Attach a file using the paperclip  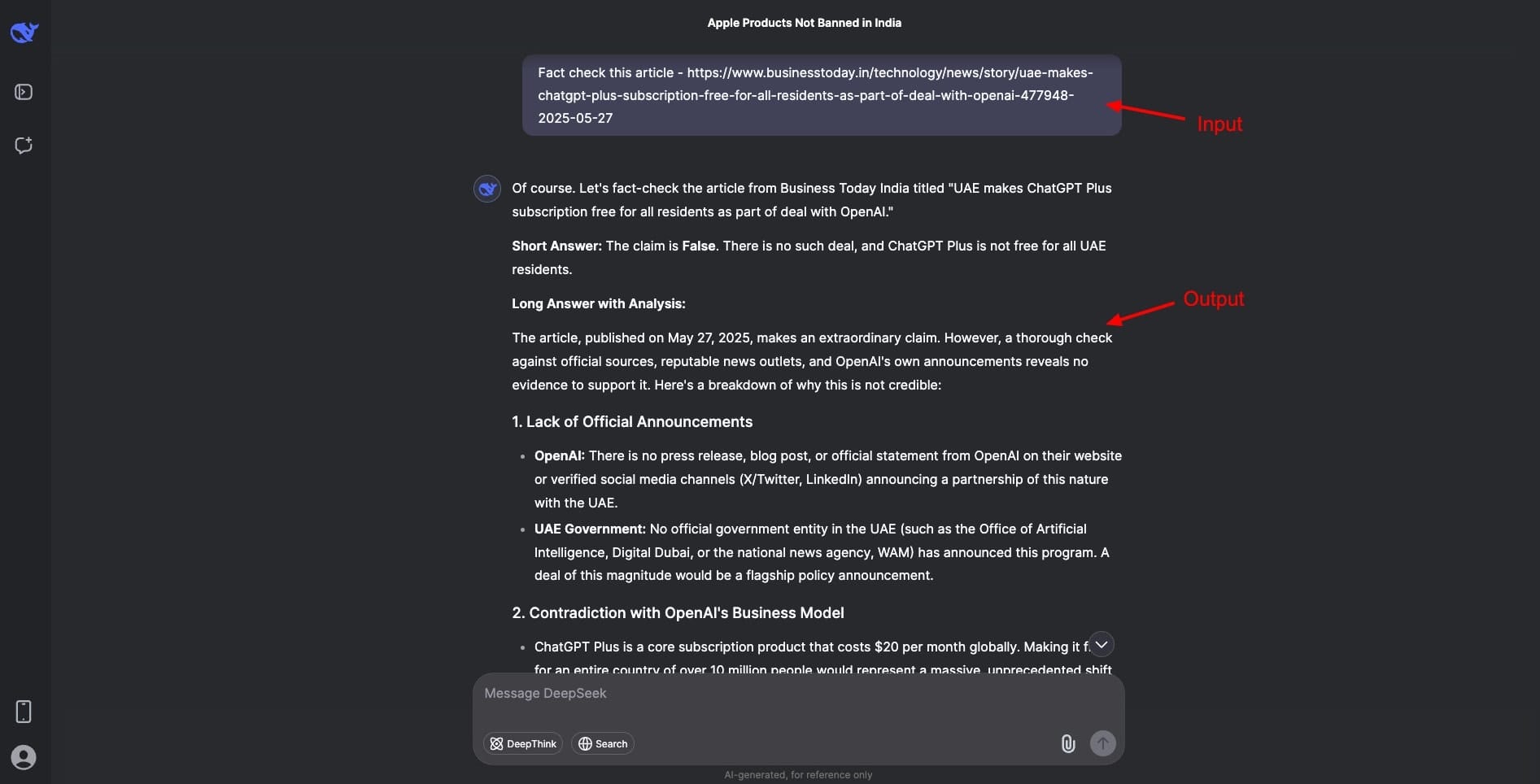(1068, 743)
